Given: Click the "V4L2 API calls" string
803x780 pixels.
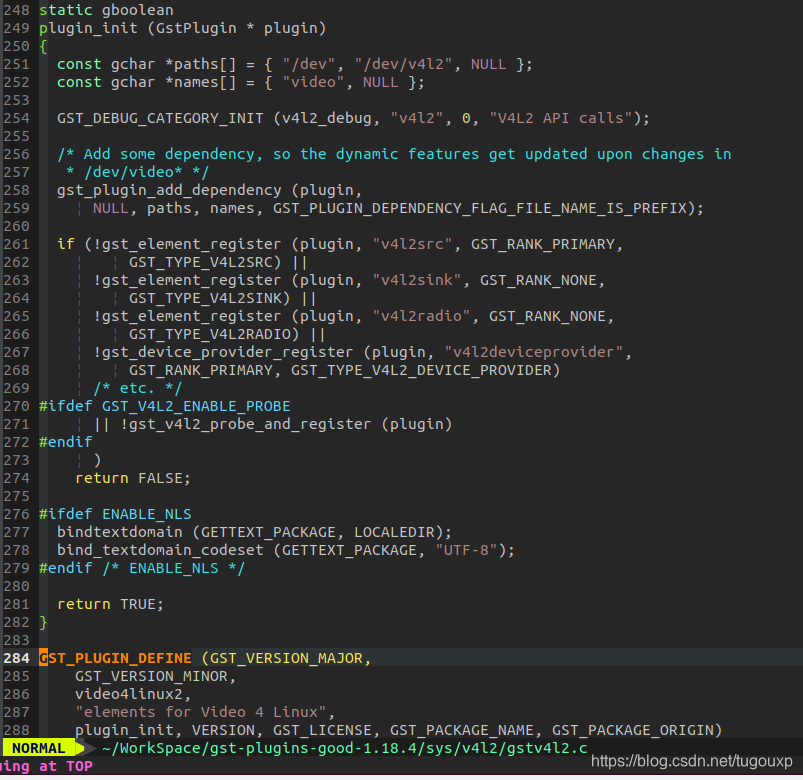Looking at the screenshot, I should click(561, 118).
